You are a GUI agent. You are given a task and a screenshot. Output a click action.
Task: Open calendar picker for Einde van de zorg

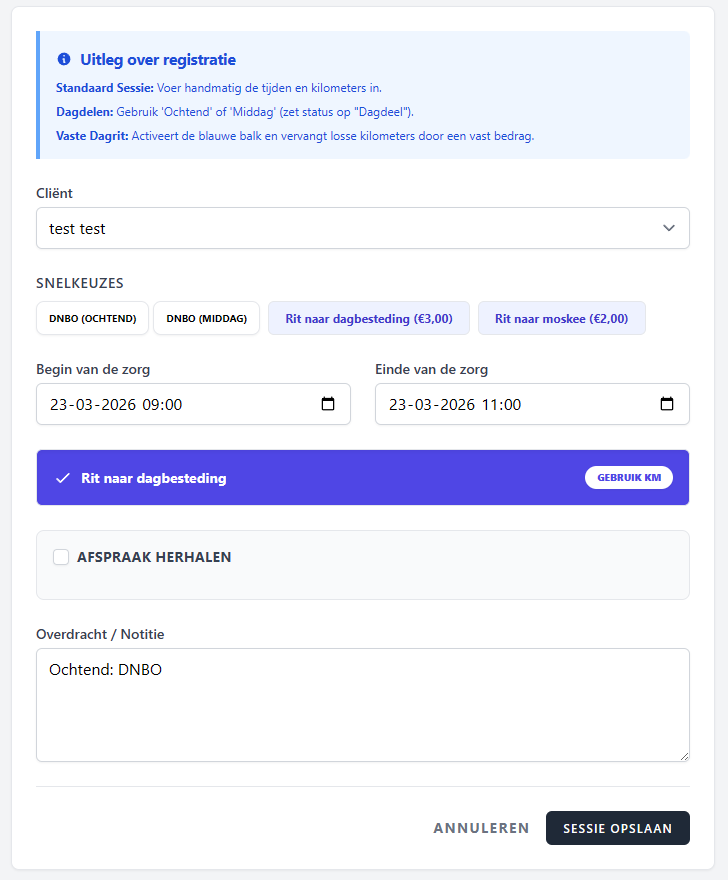click(x=667, y=404)
